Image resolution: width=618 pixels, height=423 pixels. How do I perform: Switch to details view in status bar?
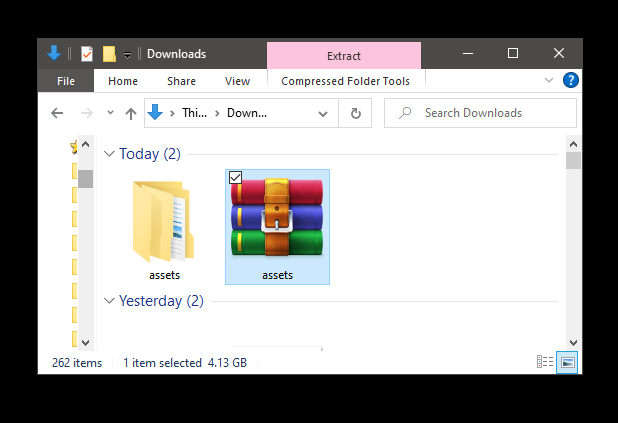(x=545, y=362)
